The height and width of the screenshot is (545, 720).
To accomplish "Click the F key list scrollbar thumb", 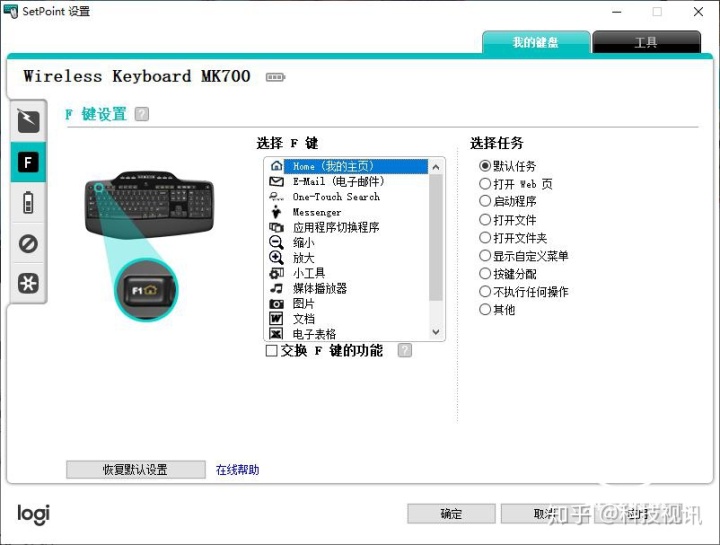I will [x=436, y=238].
